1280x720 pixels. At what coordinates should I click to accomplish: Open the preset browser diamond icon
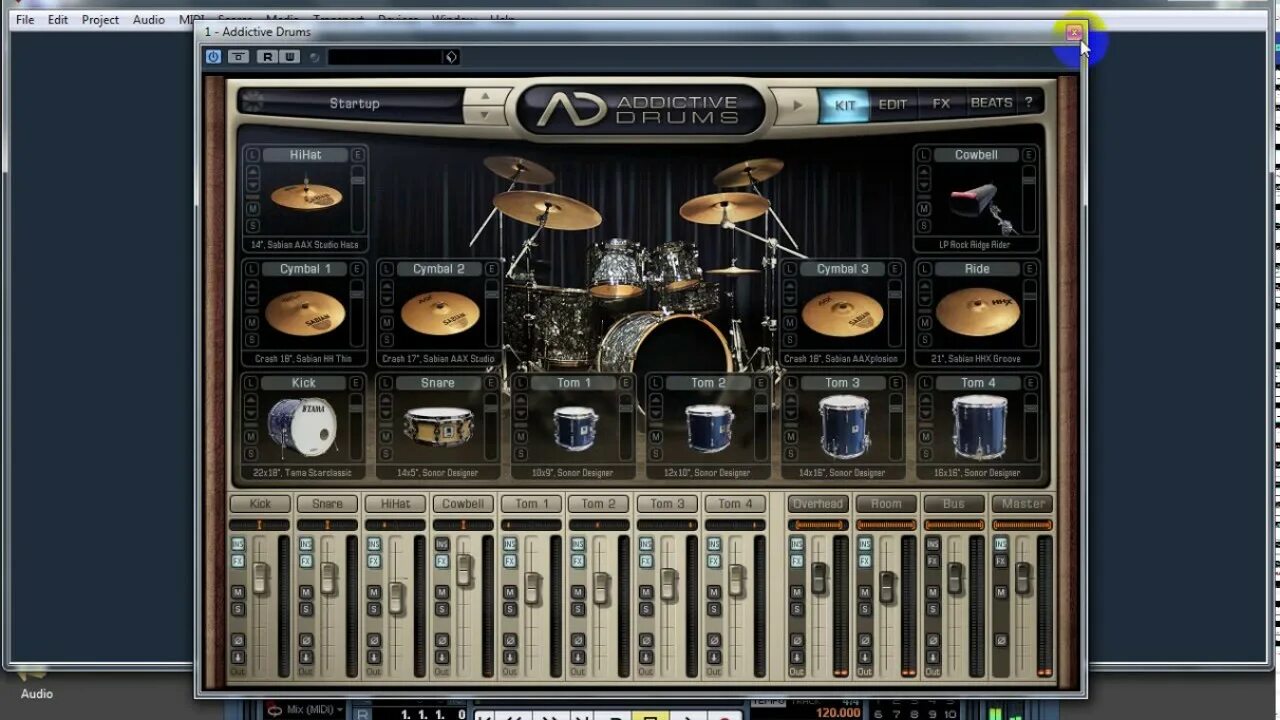click(452, 57)
